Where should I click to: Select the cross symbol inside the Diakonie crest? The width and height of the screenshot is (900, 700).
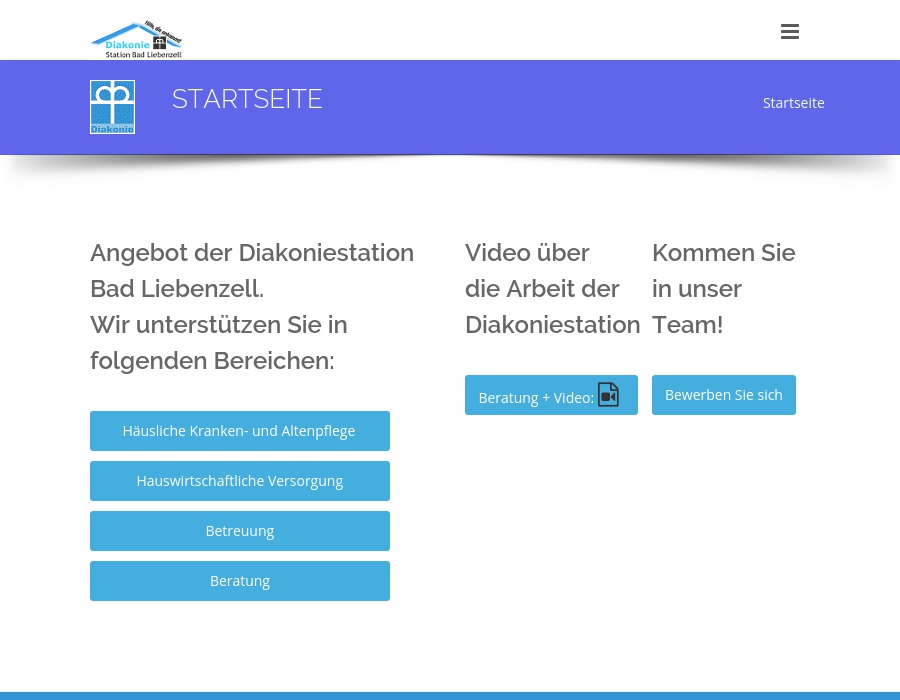(x=112, y=105)
